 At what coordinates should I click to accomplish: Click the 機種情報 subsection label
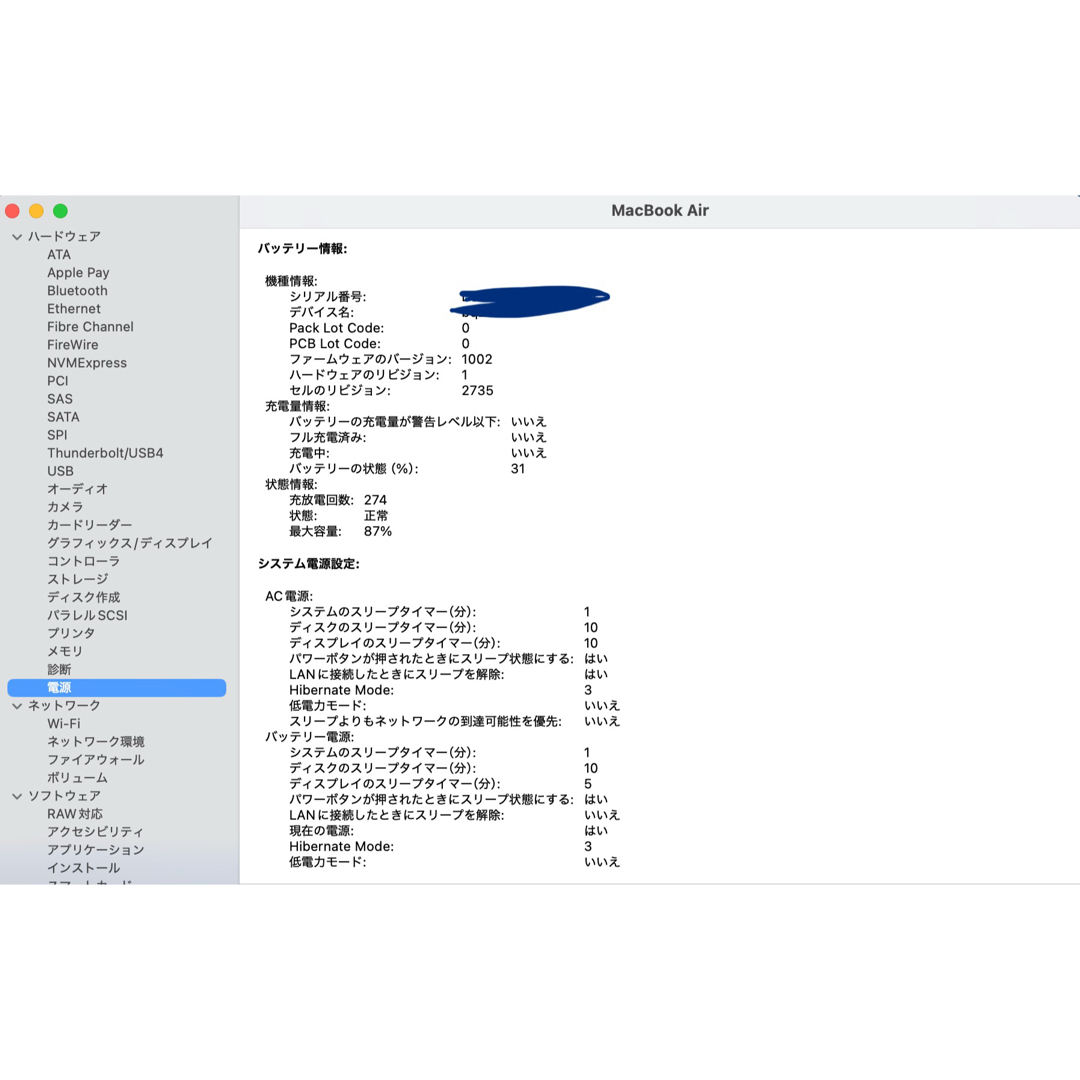[x=291, y=281]
